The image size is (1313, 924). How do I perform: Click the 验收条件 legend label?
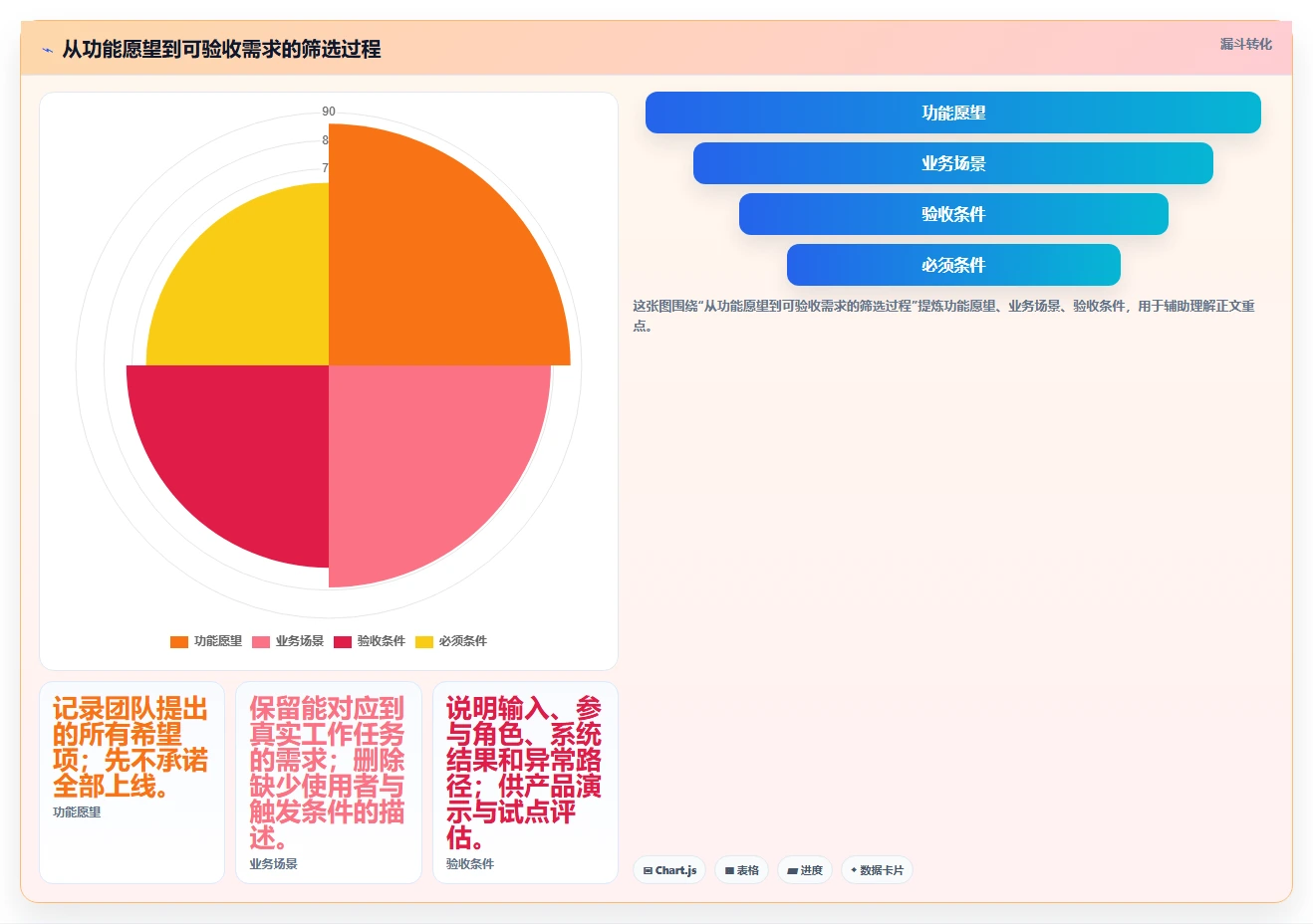pos(382,641)
